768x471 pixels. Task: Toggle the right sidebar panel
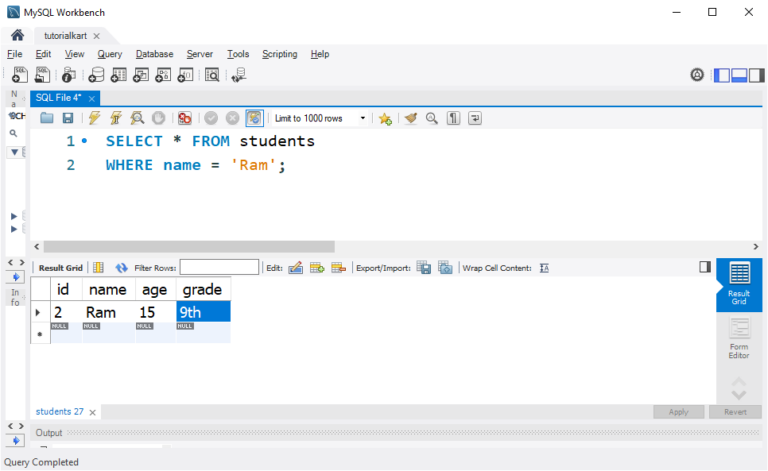756,75
